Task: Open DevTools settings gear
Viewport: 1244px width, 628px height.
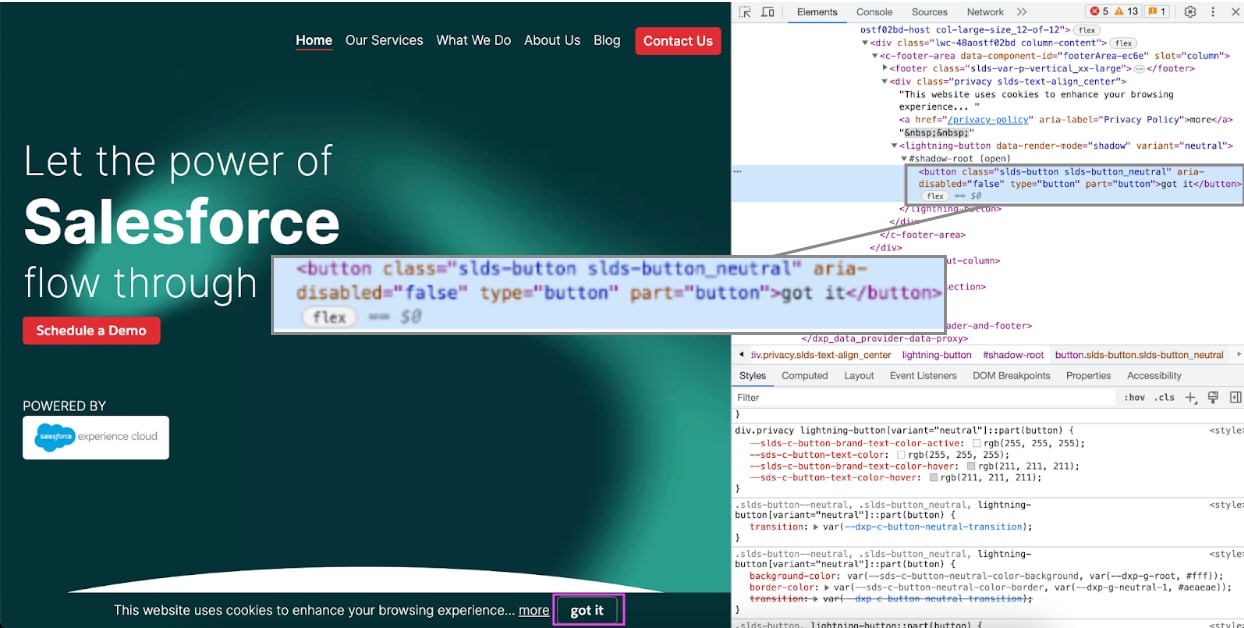Action: click(x=1189, y=11)
